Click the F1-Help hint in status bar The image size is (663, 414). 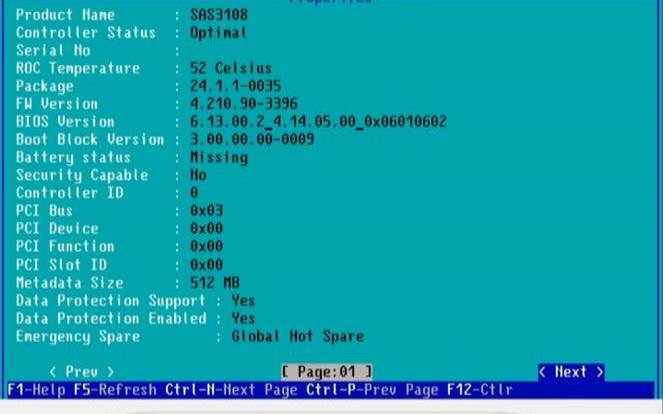pos(36,389)
